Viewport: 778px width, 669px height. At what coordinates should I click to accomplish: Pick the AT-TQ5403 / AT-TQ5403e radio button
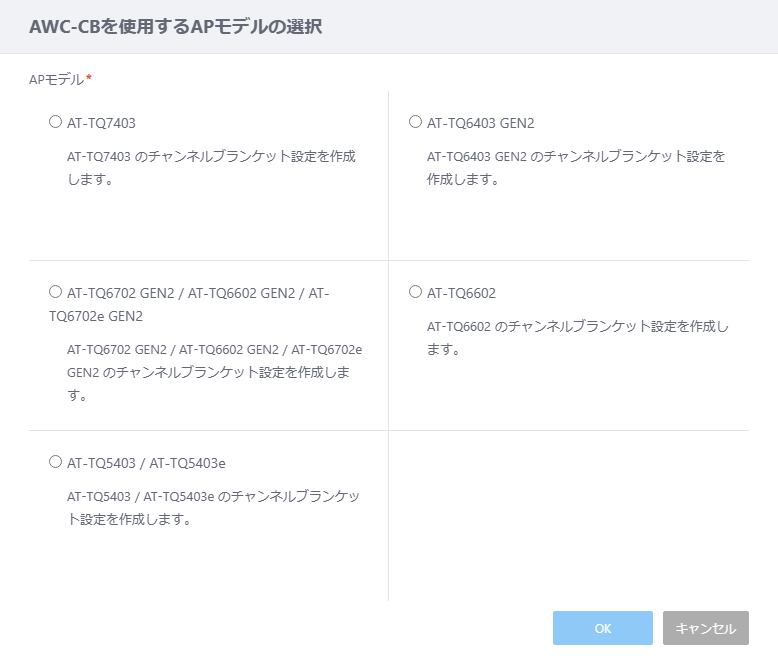pos(55,462)
